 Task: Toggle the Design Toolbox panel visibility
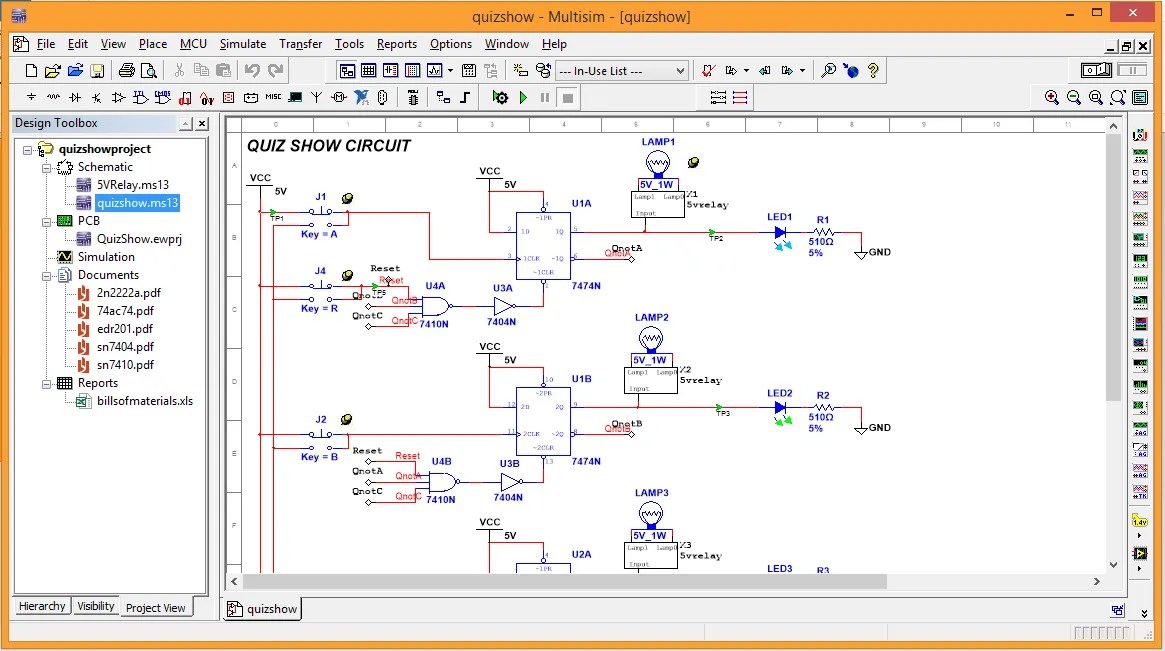pos(347,70)
